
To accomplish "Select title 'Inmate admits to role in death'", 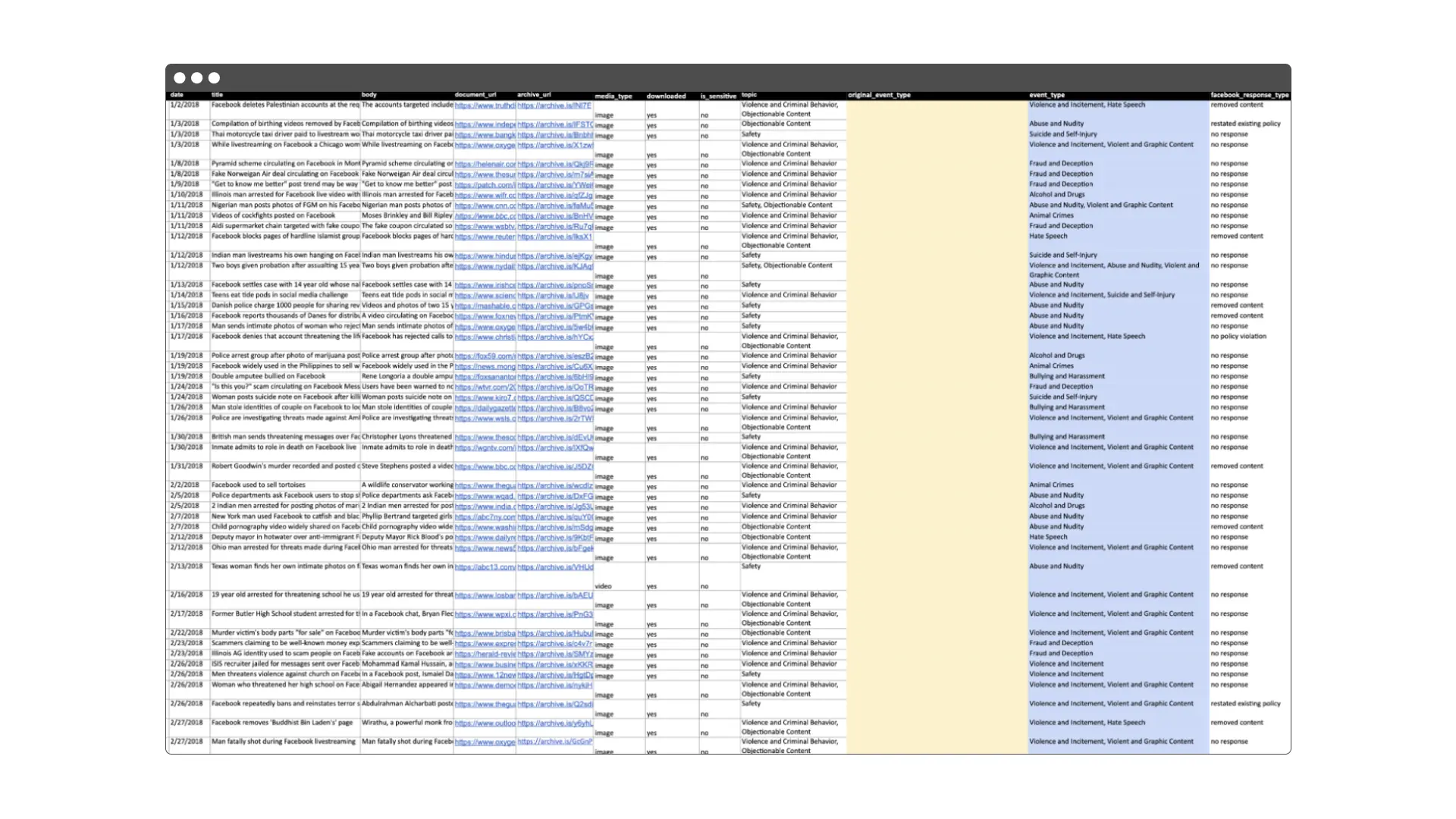I will (x=284, y=447).
